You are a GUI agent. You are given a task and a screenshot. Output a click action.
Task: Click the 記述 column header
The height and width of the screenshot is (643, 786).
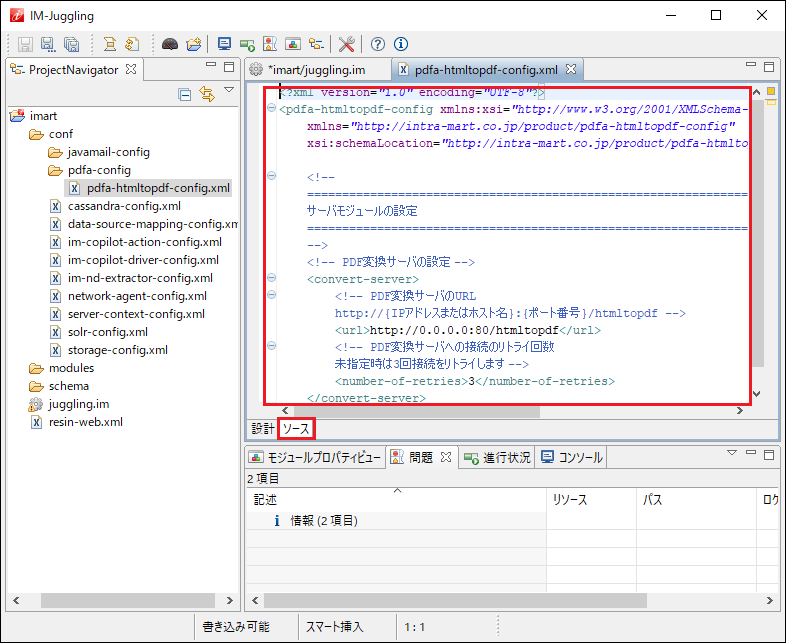tap(265, 499)
